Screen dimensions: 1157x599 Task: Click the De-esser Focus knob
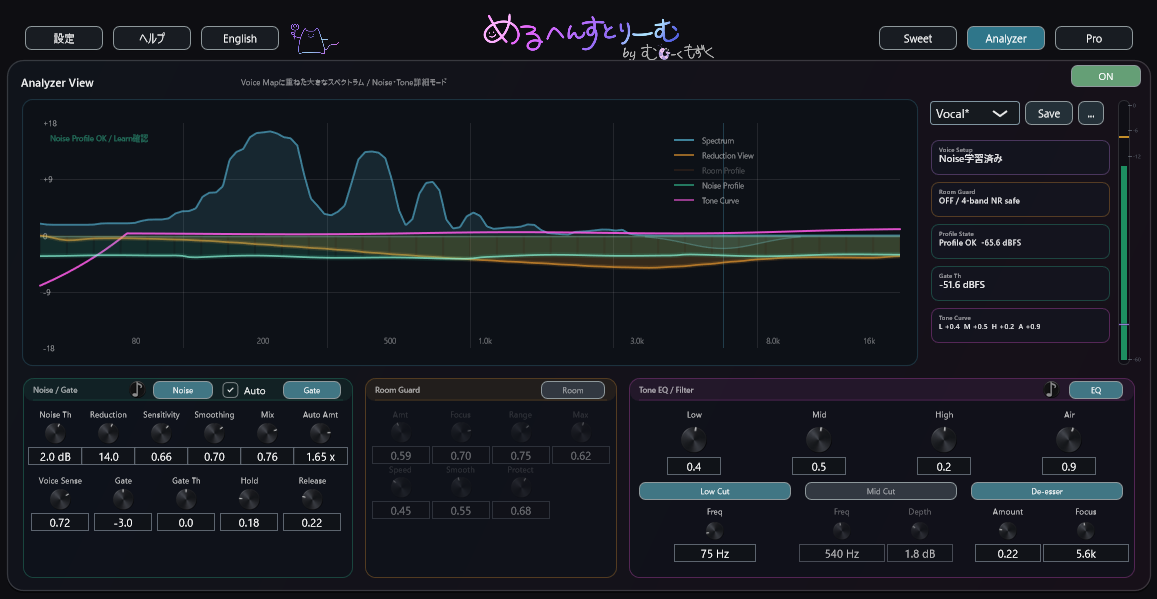pos(1085,530)
